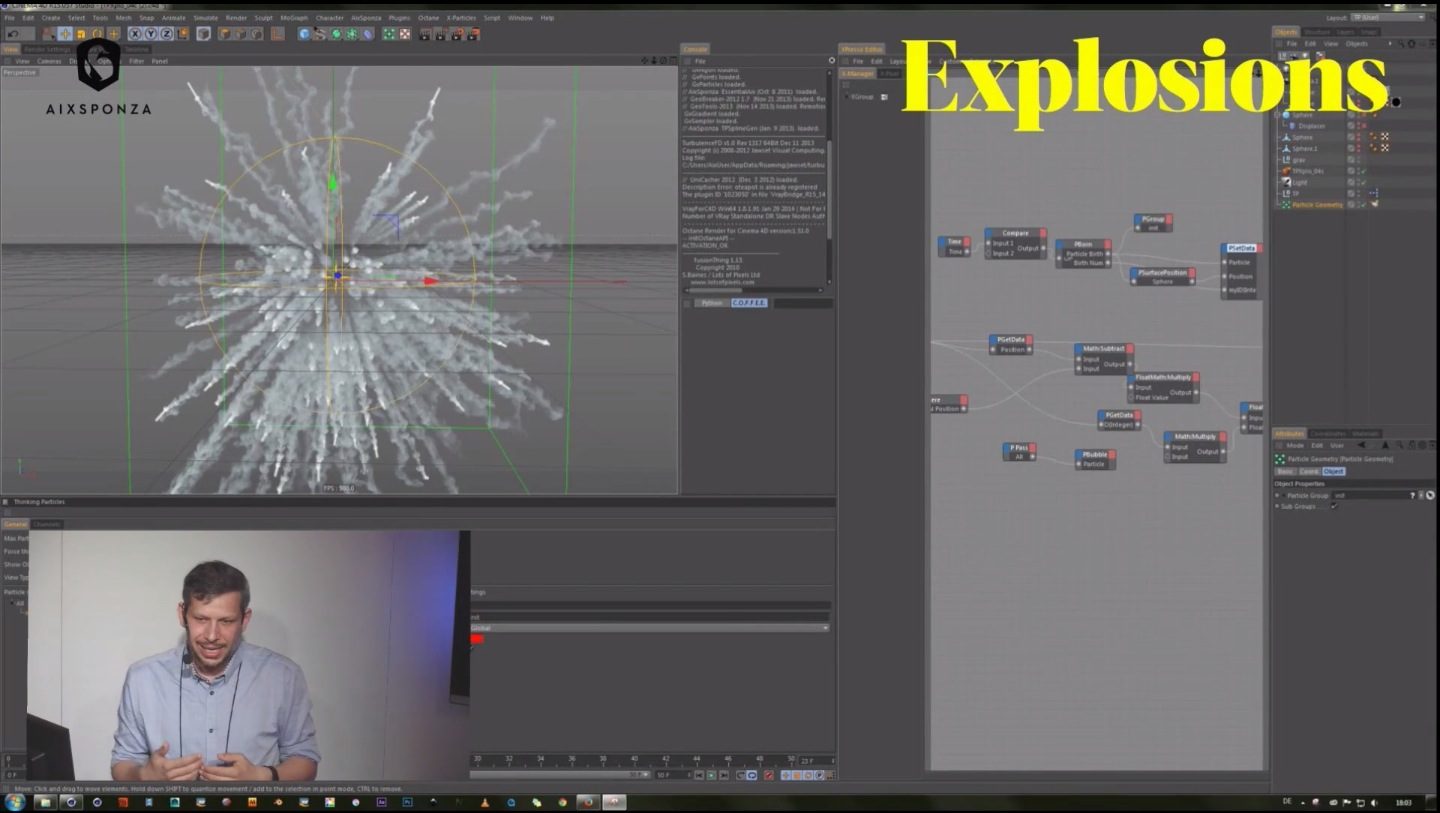Click the first green grid icon in toolbar
Screen dimensions: 1440x813
(x=389, y=34)
